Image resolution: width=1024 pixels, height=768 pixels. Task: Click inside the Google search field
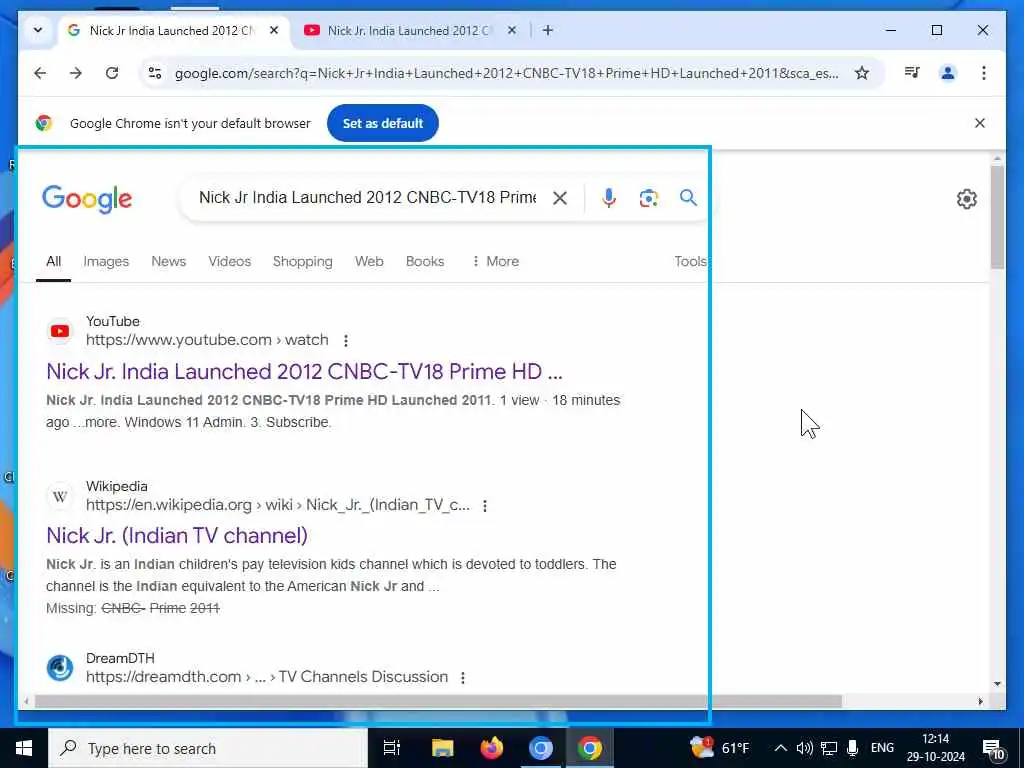click(367, 198)
